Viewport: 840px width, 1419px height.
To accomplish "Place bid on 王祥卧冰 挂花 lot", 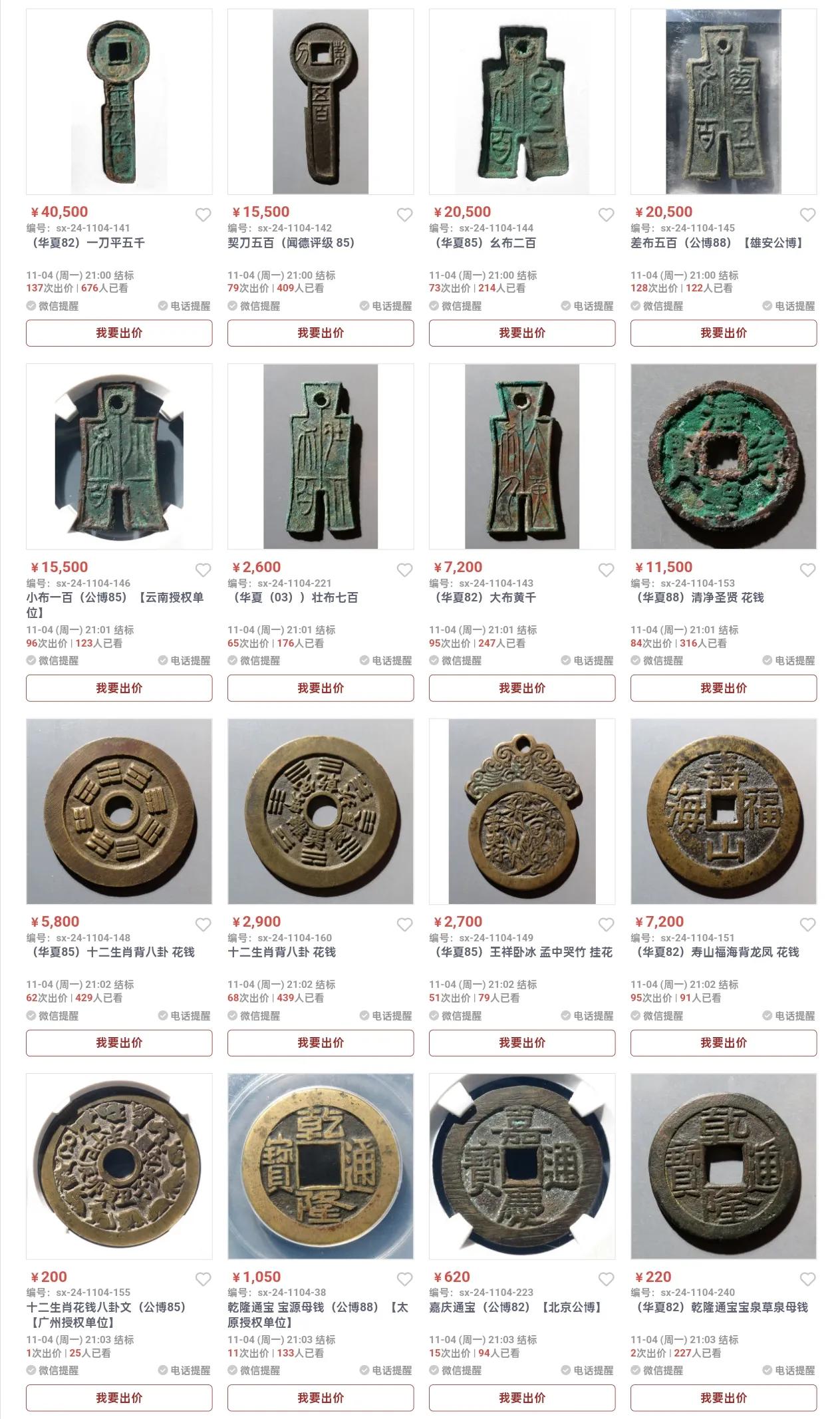I will coord(522,1042).
